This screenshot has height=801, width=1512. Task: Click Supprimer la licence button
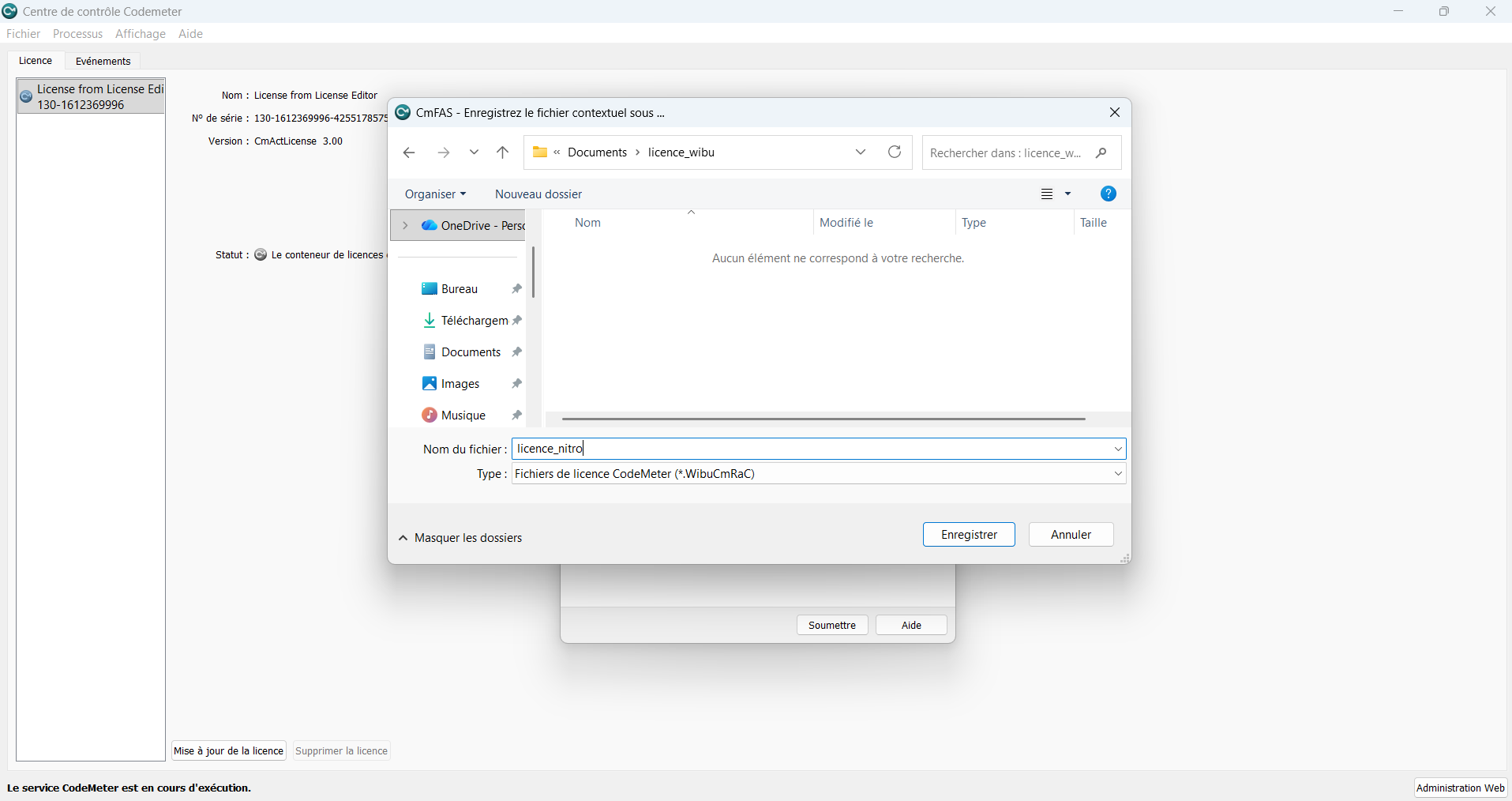point(341,751)
